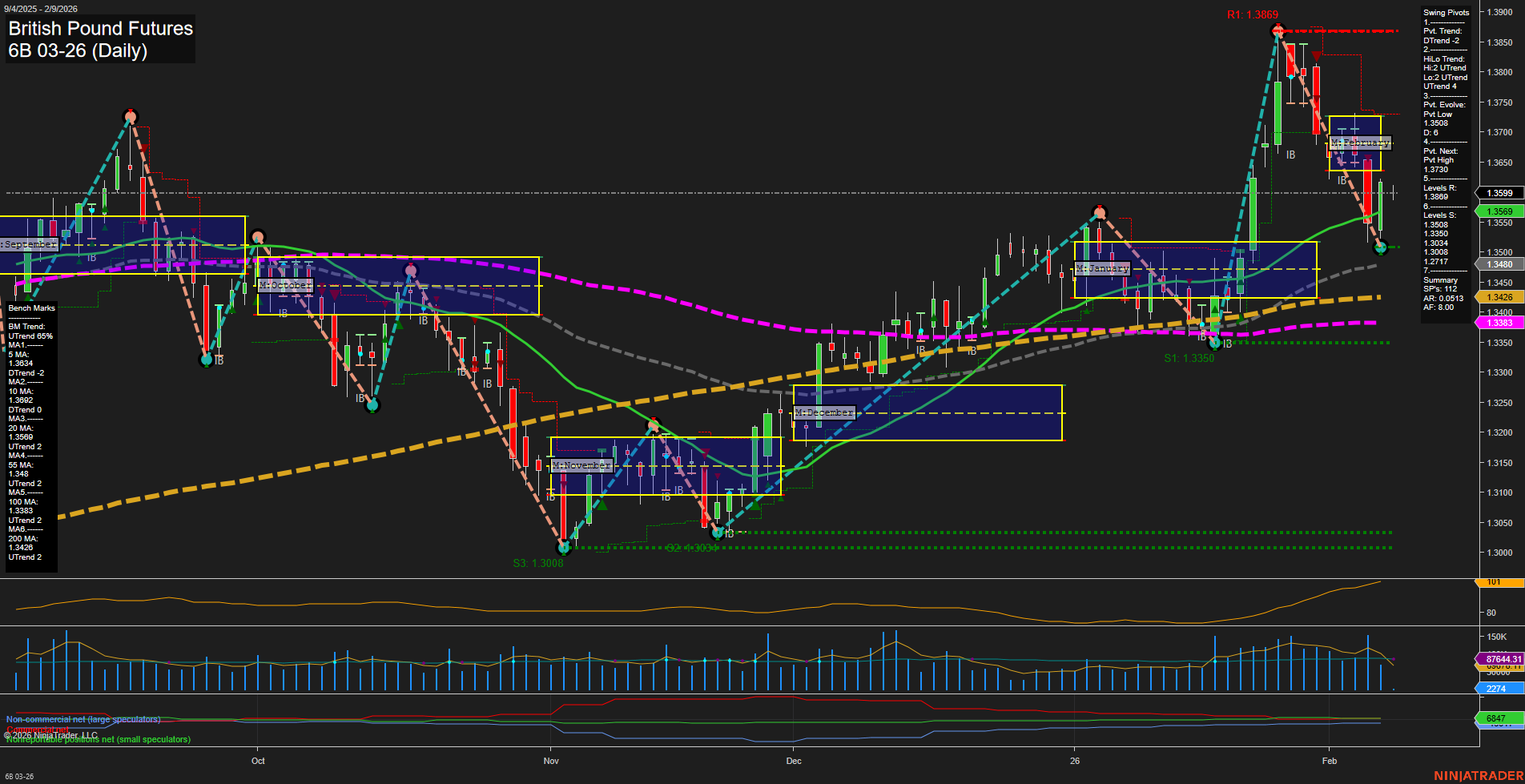Click the gray 1.3480 price marker on axis

click(x=1500, y=263)
